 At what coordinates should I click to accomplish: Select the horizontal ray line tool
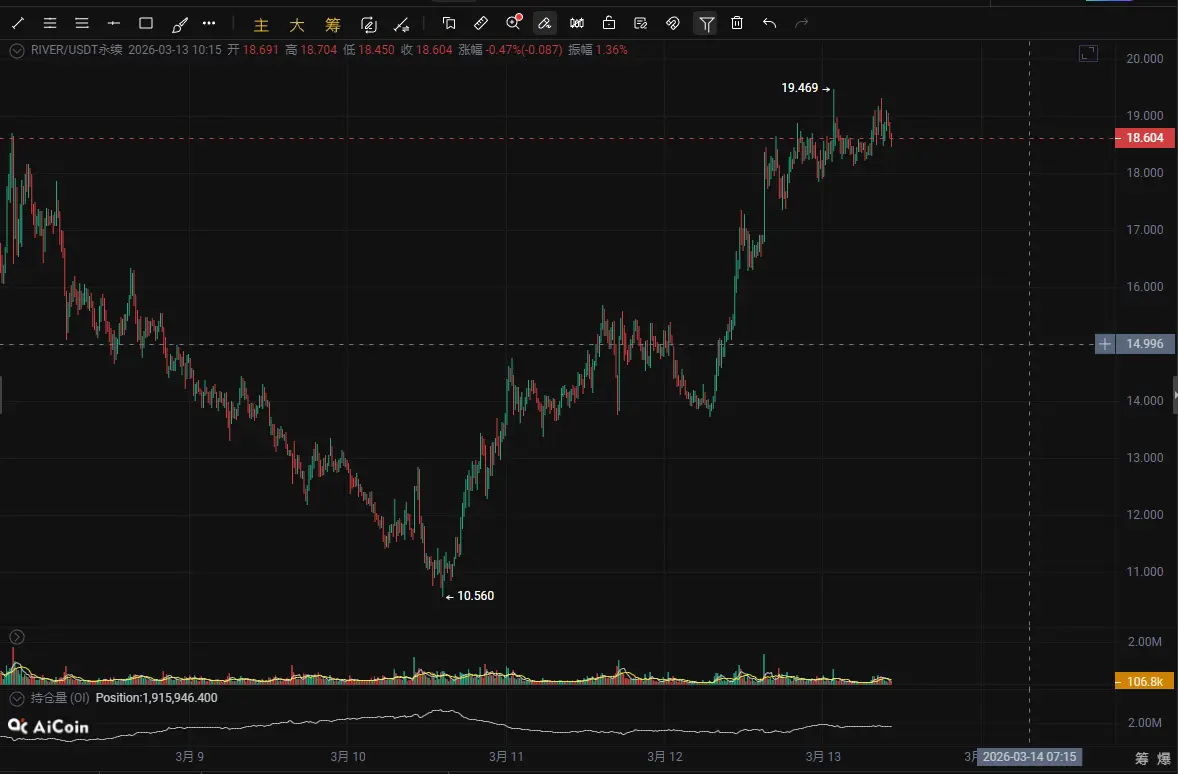[x=114, y=24]
